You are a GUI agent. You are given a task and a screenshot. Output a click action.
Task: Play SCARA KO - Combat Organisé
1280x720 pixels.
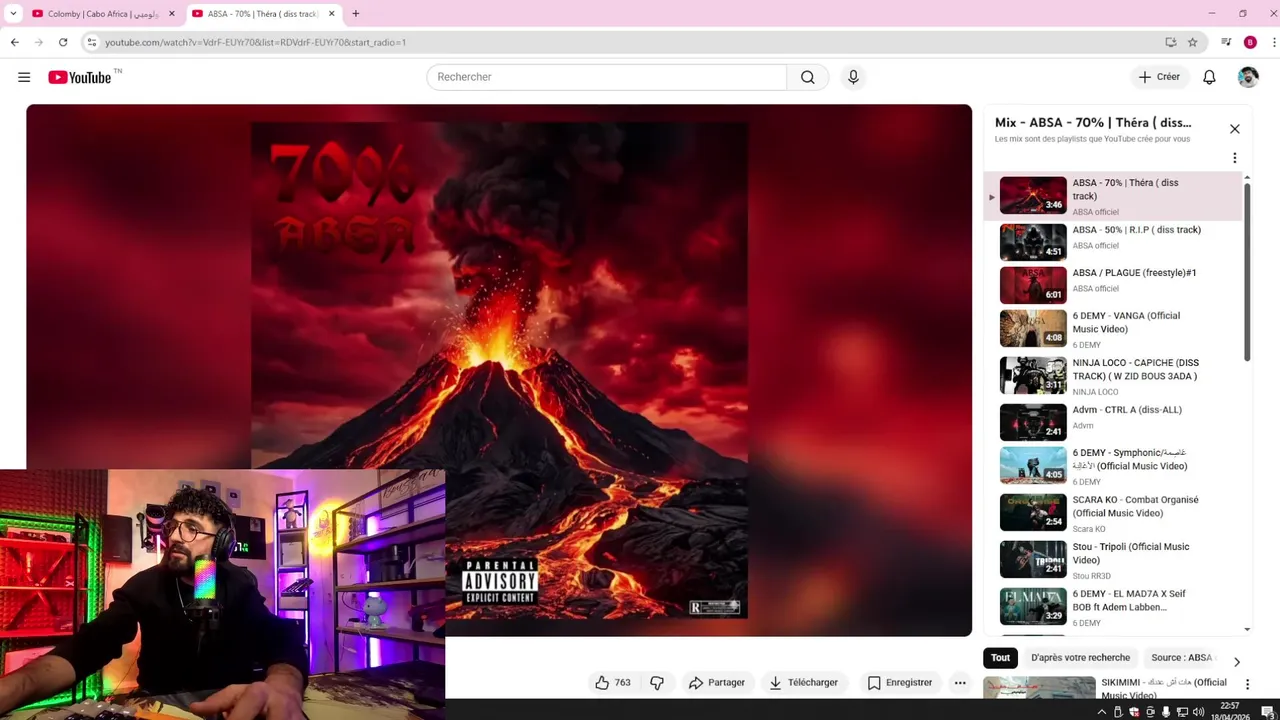coord(1112,512)
